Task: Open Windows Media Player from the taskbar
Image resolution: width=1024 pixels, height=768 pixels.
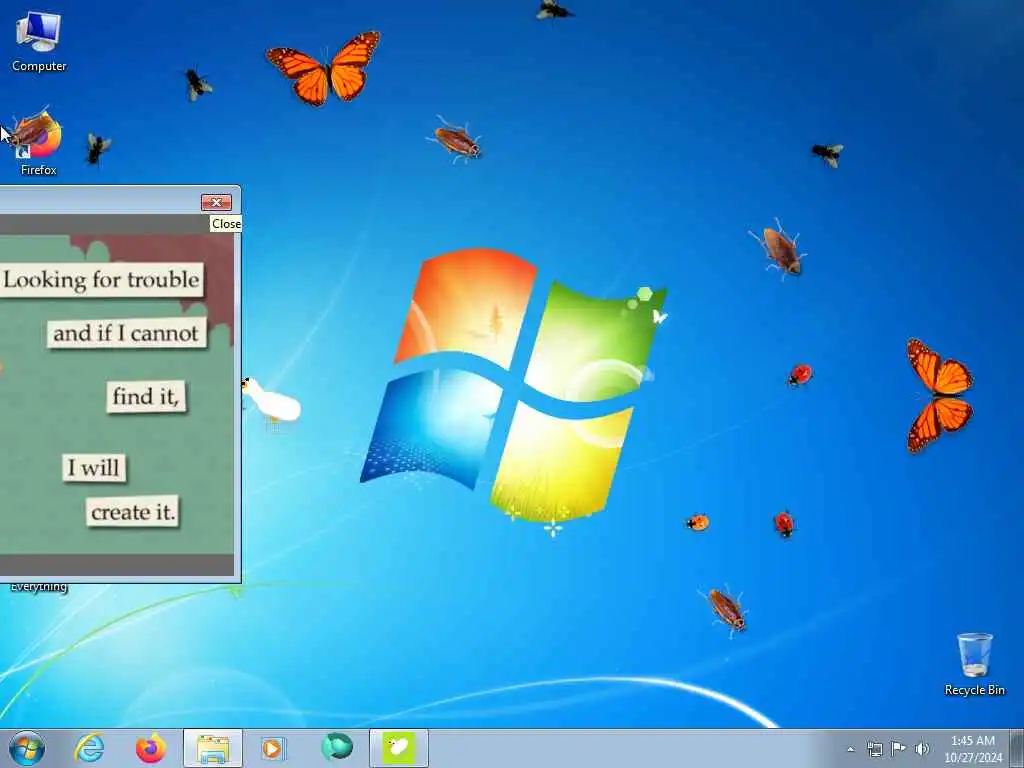Action: tap(273, 748)
